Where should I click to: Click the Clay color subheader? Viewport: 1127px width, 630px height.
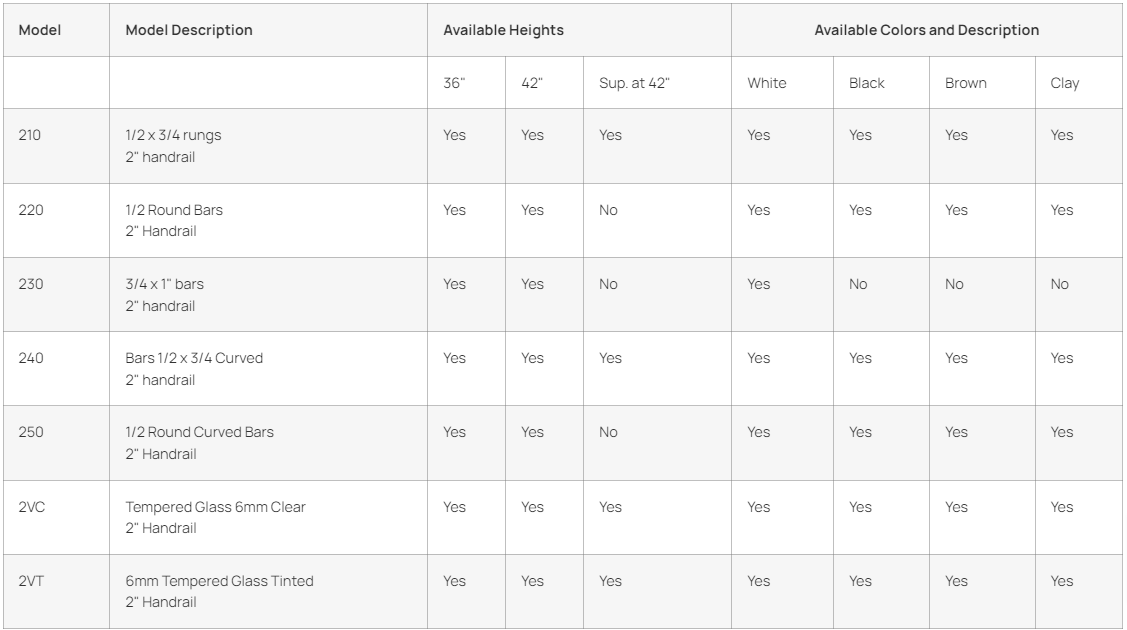pyautogui.click(x=1064, y=83)
